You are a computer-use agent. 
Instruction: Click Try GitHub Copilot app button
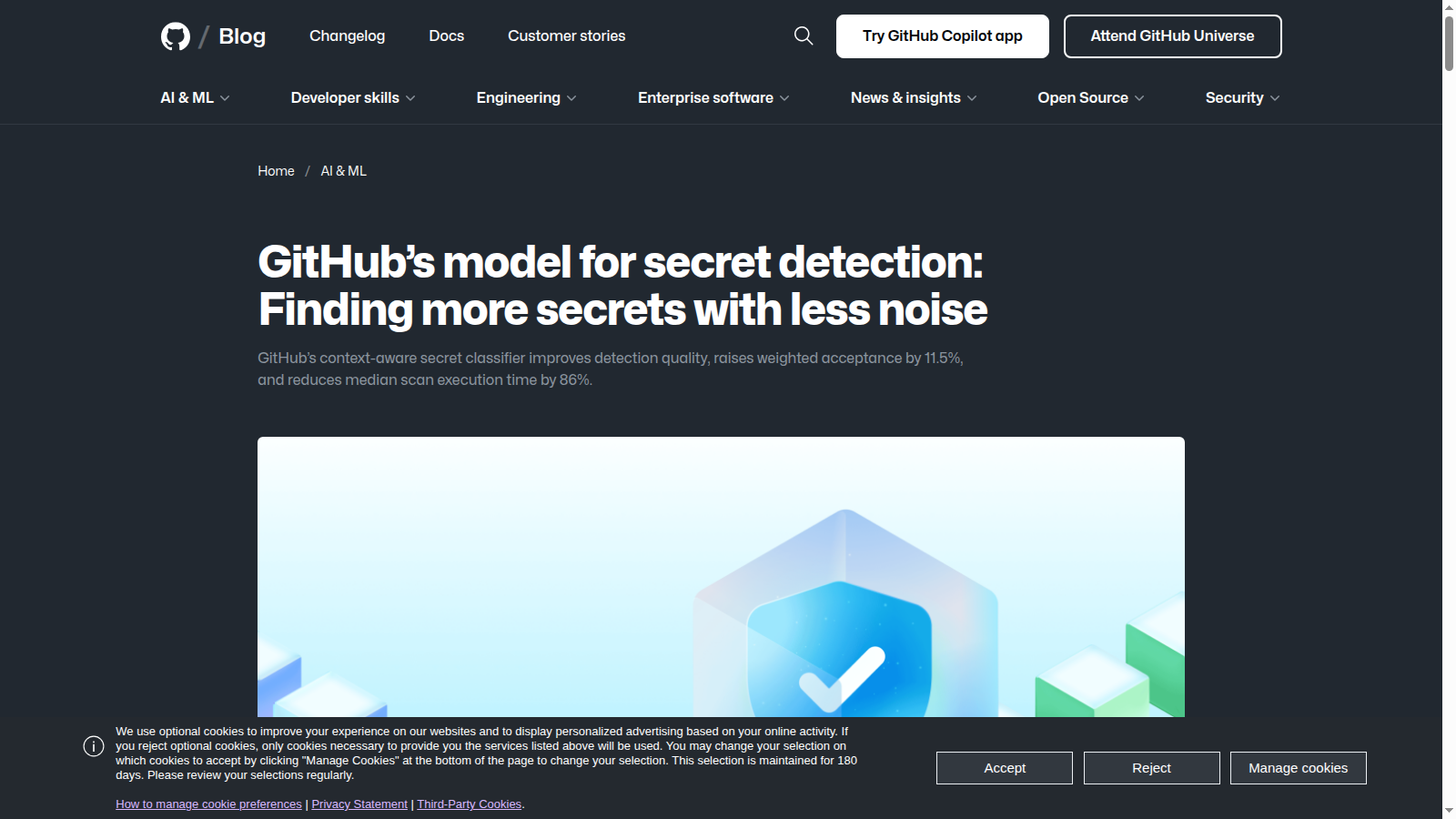943,36
